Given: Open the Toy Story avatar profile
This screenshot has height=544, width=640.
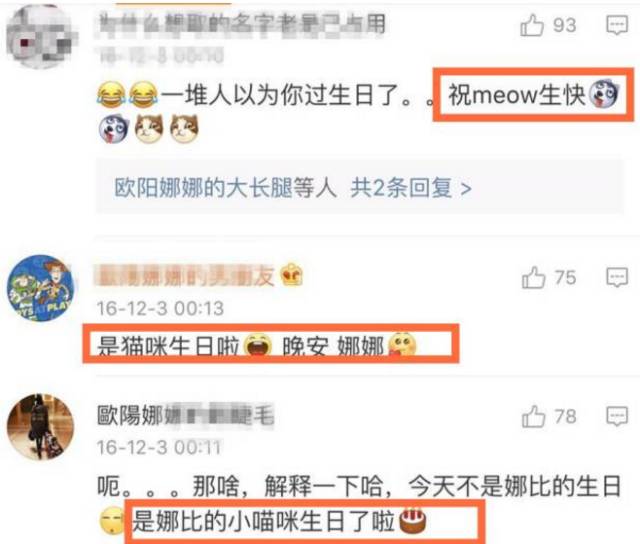Looking at the screenshot, I should point(40,288).
